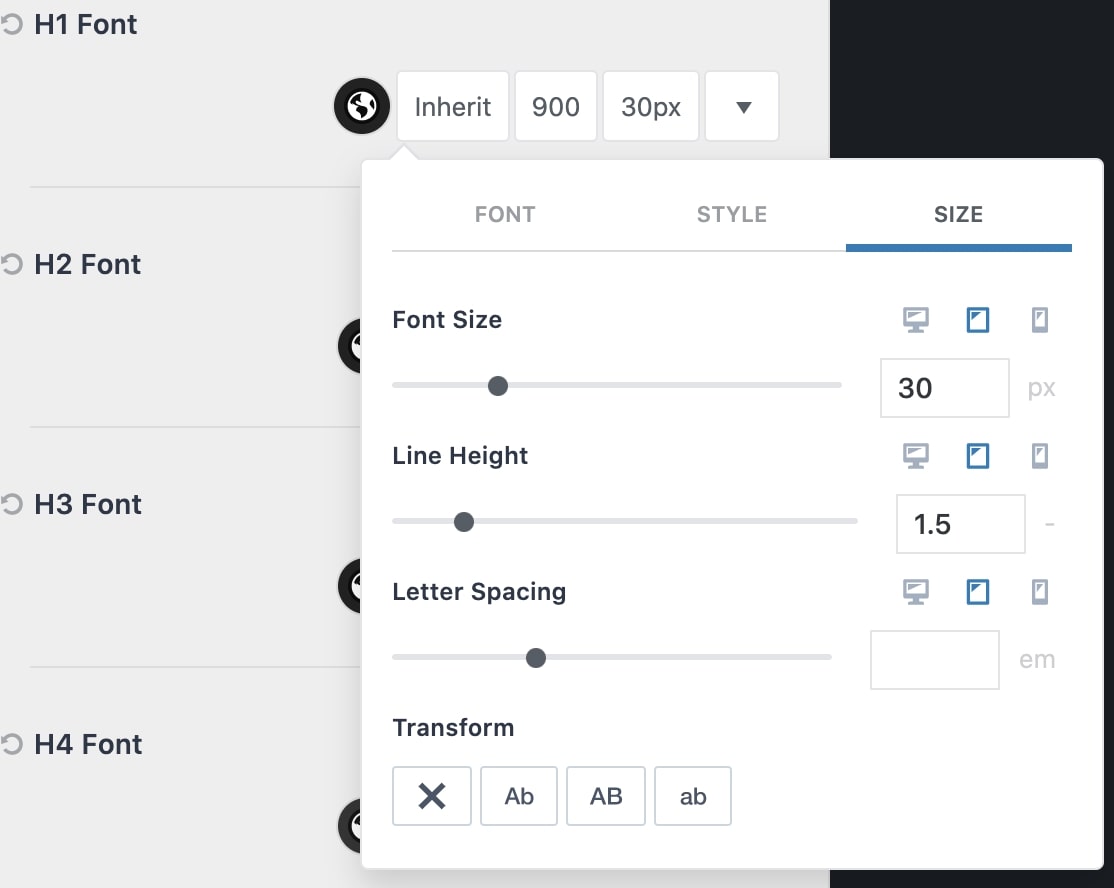This screenshot has height=888, width=1114.
Task: Switch to the STYLE tab
Action: click(732, 215)
